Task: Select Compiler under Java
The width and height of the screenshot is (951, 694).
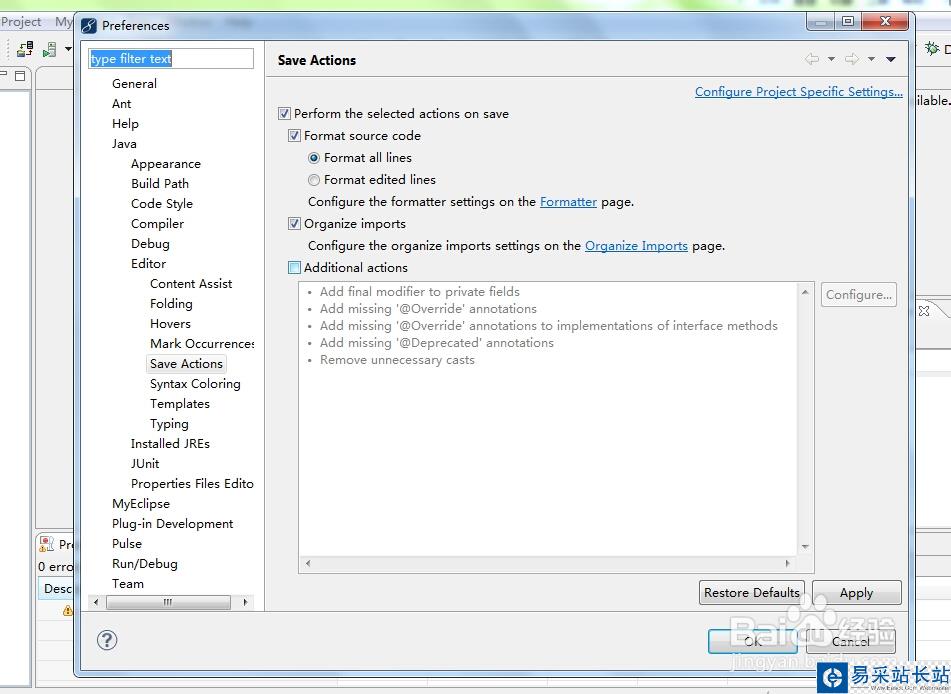Action: coord(157,224)
